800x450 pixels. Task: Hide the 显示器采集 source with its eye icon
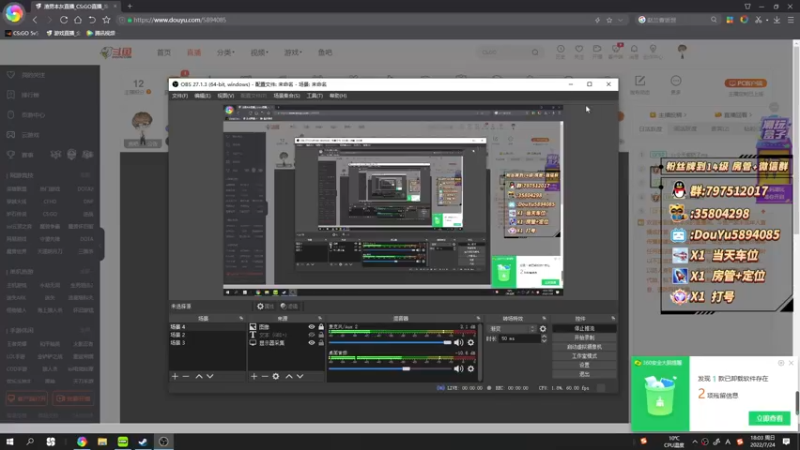[311, 343]
